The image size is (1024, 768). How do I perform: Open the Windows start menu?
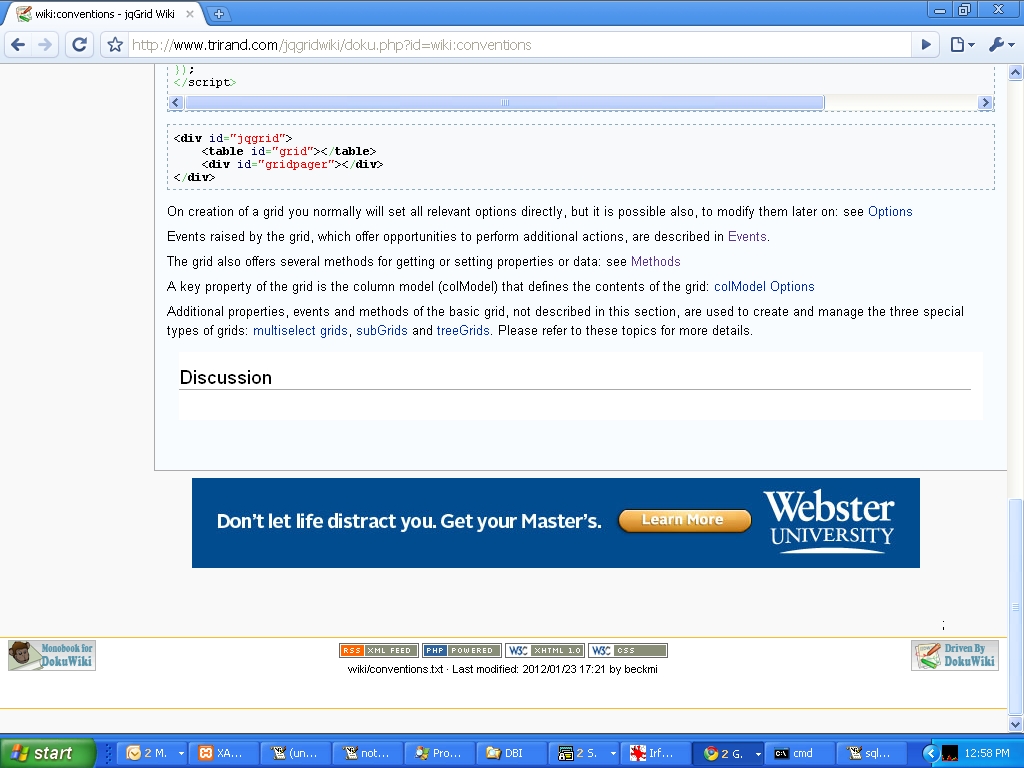[x=47, y=753]
